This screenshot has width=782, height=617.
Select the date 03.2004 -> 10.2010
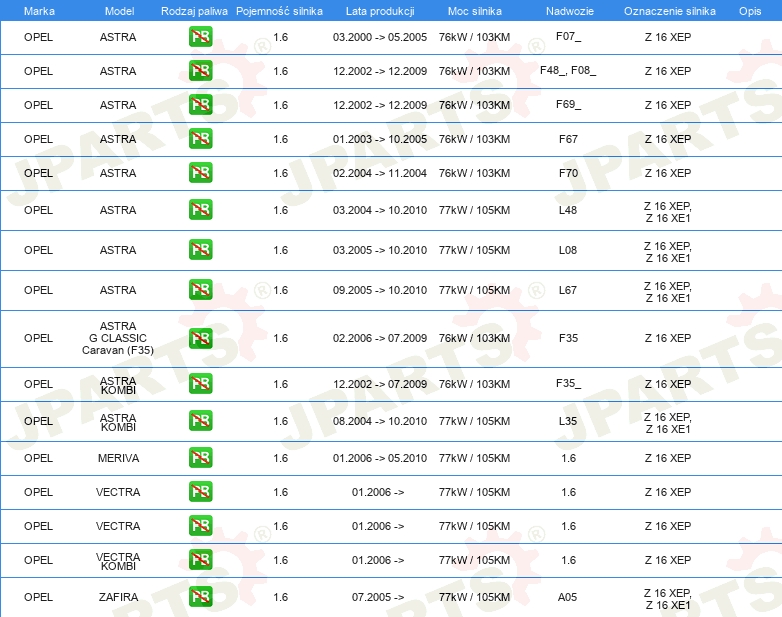click(380, 210)
